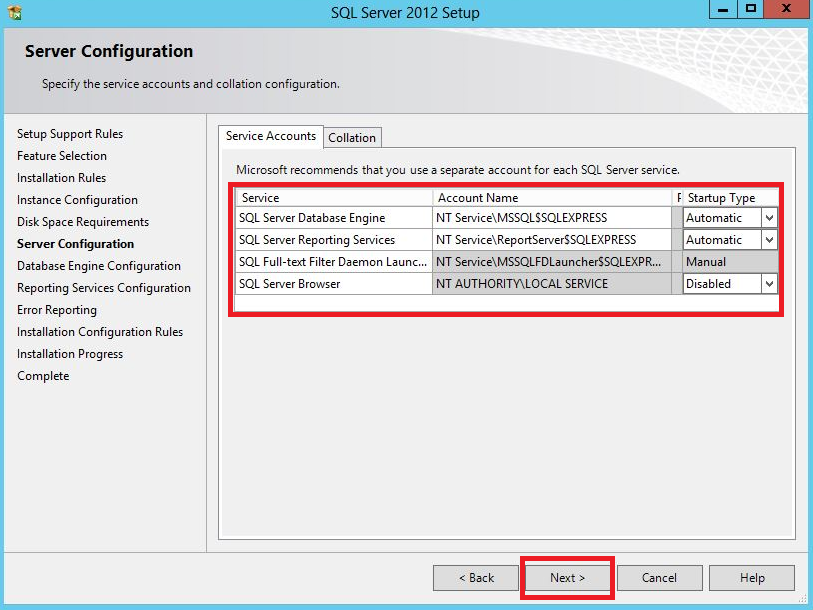Go to Installation Progress step
The height and width of the screenshot is (610, 813).
point(70,354)
